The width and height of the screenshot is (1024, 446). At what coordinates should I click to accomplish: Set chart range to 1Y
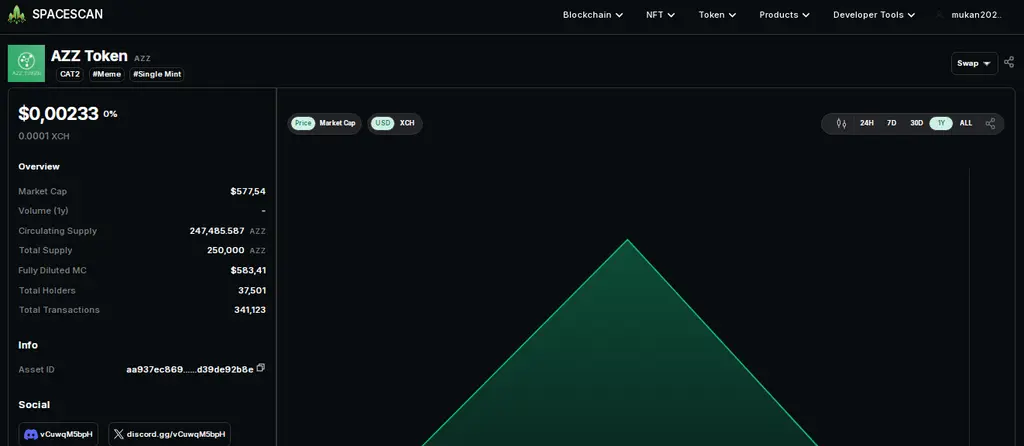point(941,123)
